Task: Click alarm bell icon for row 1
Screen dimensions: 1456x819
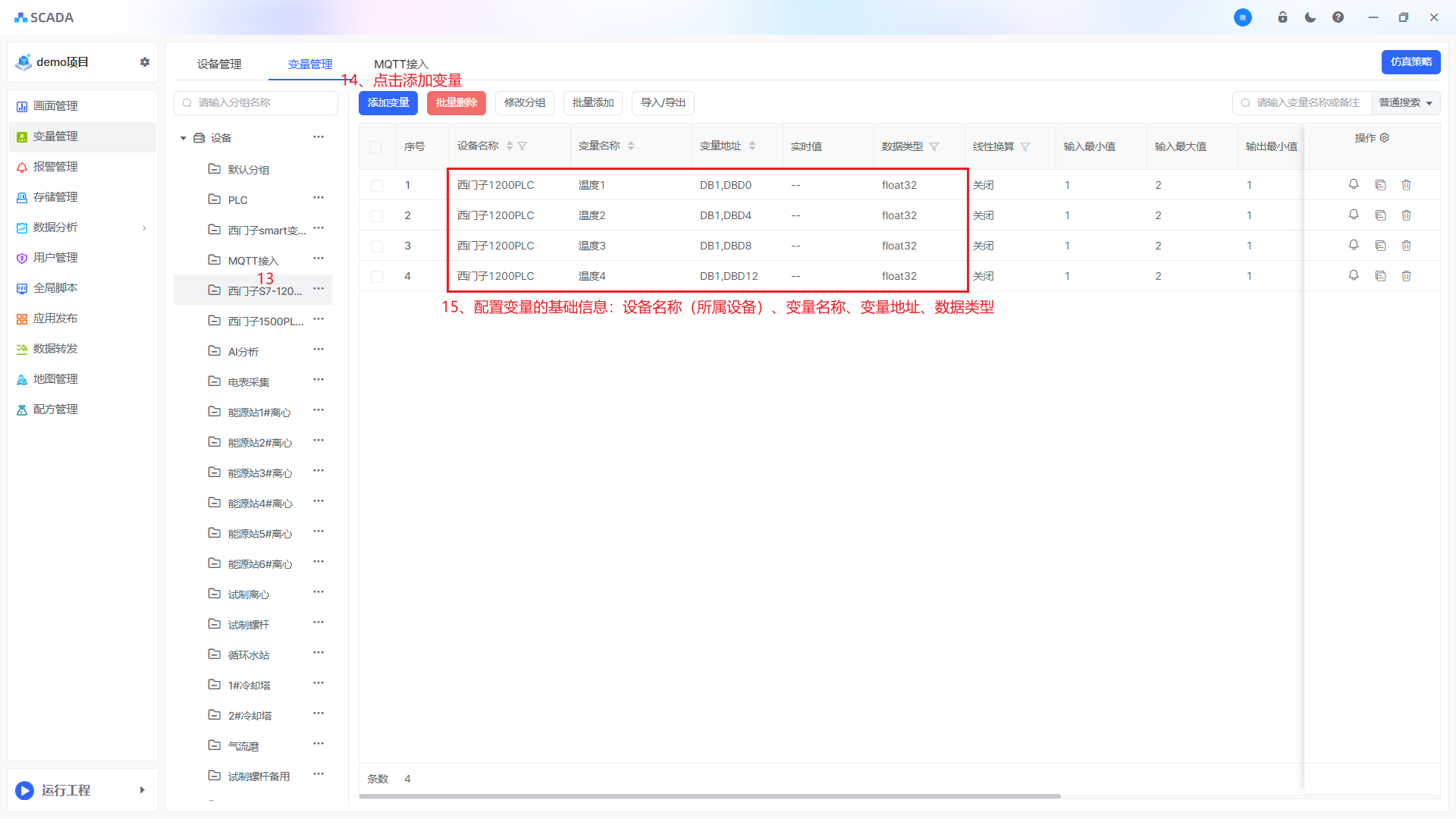Action: pos(1354,184)
